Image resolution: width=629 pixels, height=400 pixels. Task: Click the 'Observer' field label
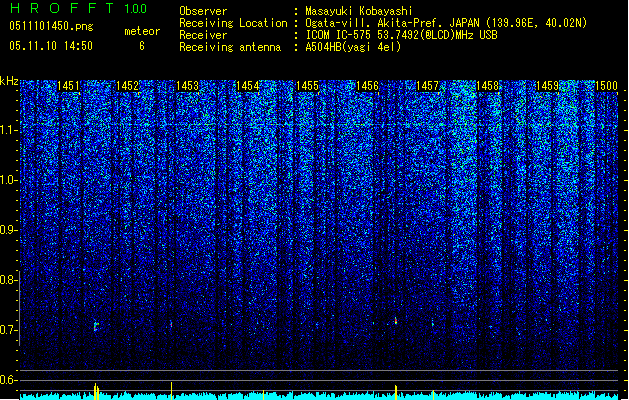tap(203, 11)
